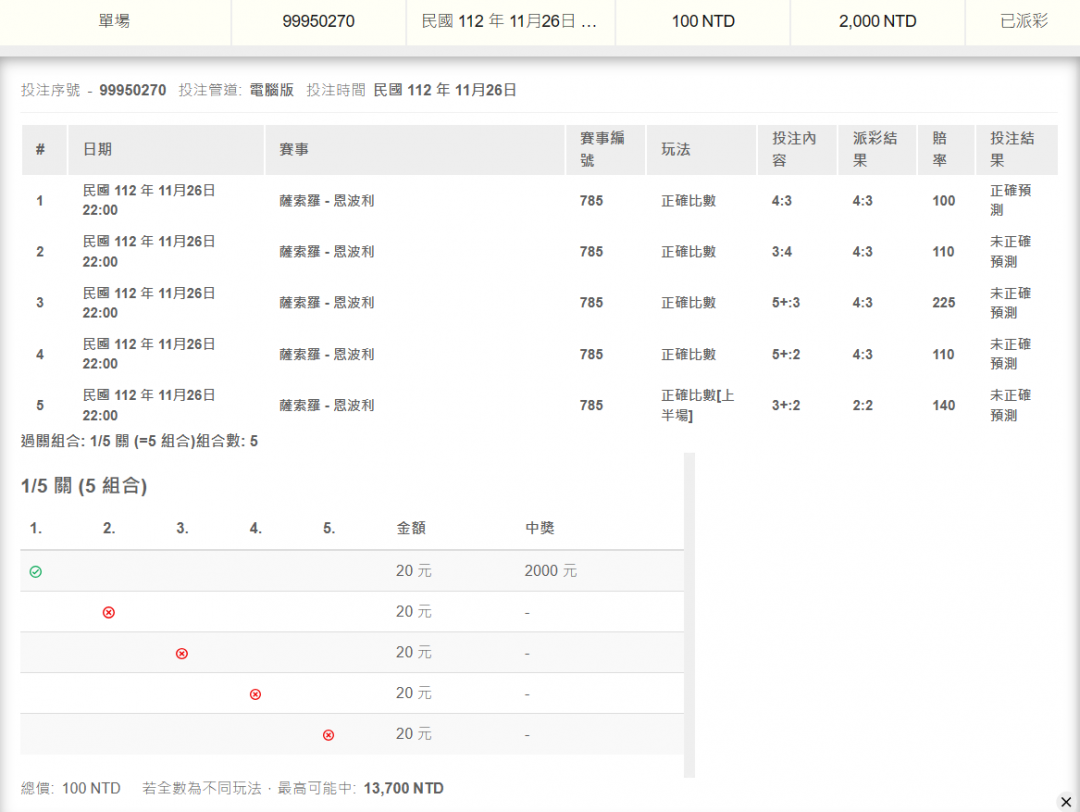
Task: Click bet content 4:3 in row 1
Action: (x=782, y=201)
